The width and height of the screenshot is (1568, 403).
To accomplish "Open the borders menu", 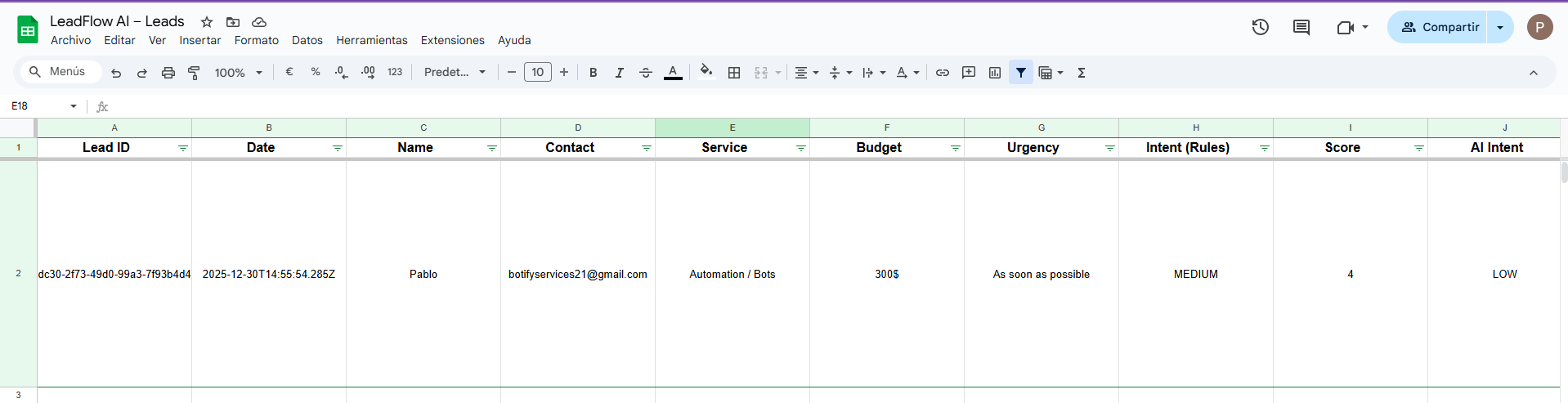I will tap(734, 73).
